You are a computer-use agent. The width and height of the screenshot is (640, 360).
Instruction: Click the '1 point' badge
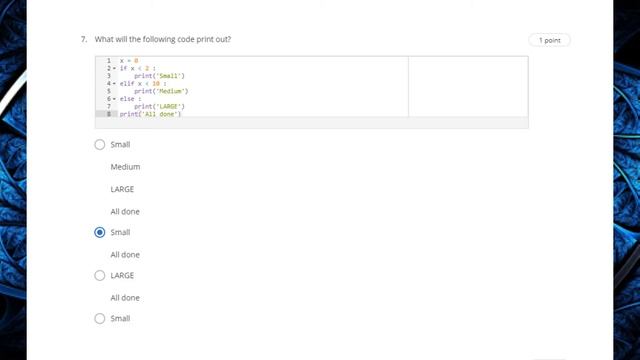(549, 40)
